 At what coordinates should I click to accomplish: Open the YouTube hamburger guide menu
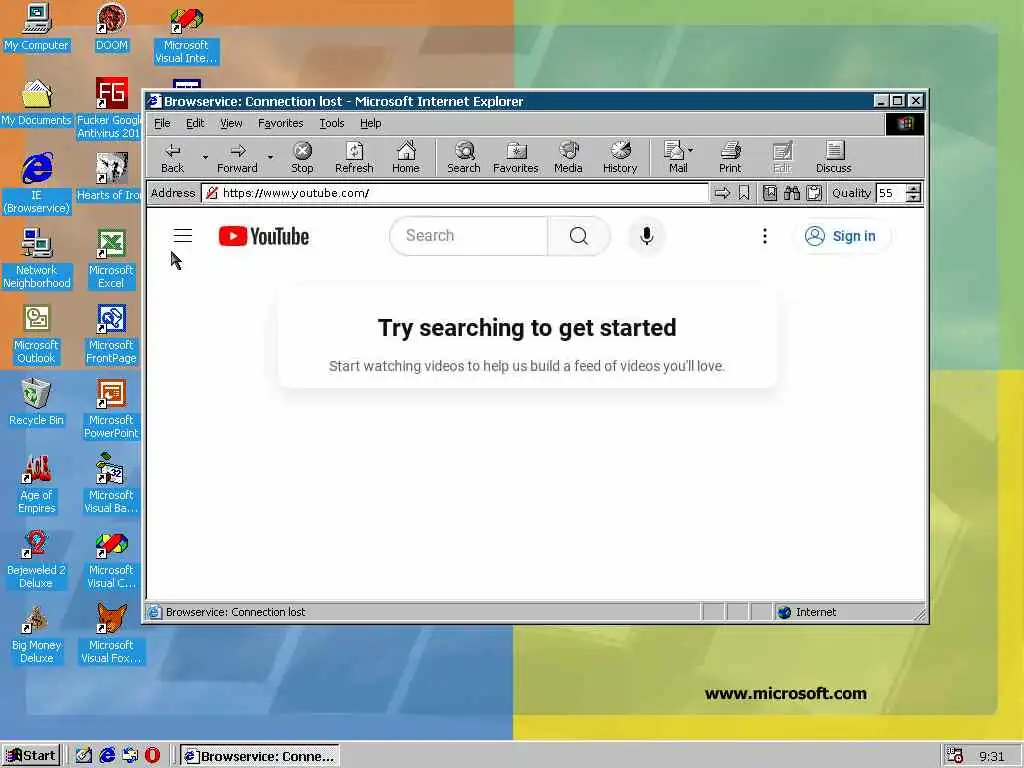(183, 236)
